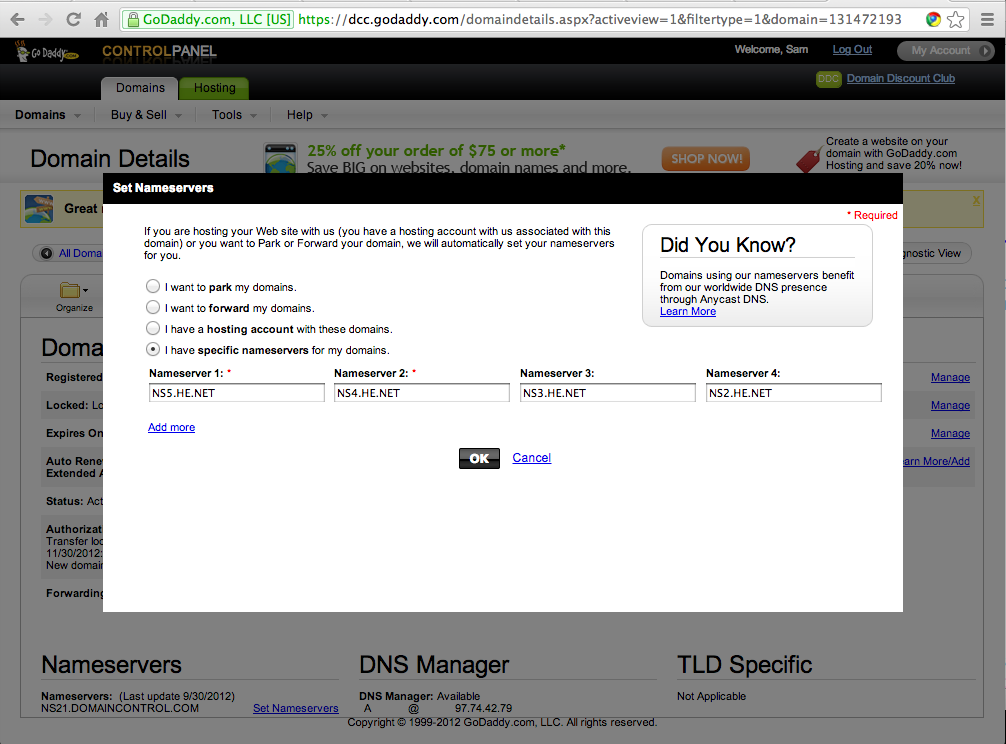Viewport: 1006px width, 744px height.
Task: Select 'I want to forward my domains' radio
Action: click(153, 307)
